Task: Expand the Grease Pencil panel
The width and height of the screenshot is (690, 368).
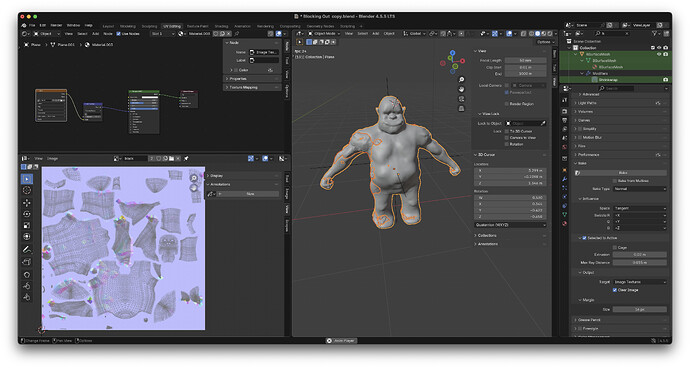Action: (620, 320)
